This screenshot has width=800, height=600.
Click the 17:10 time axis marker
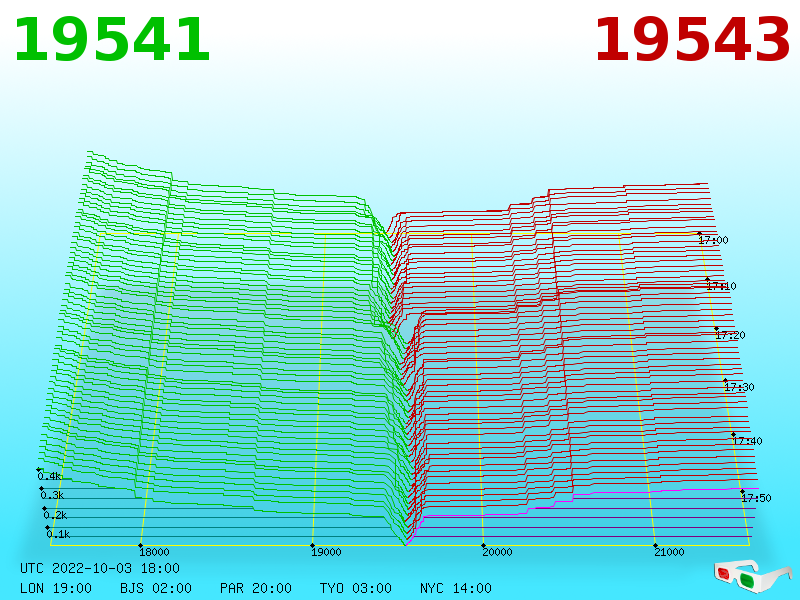coord(721,286)
